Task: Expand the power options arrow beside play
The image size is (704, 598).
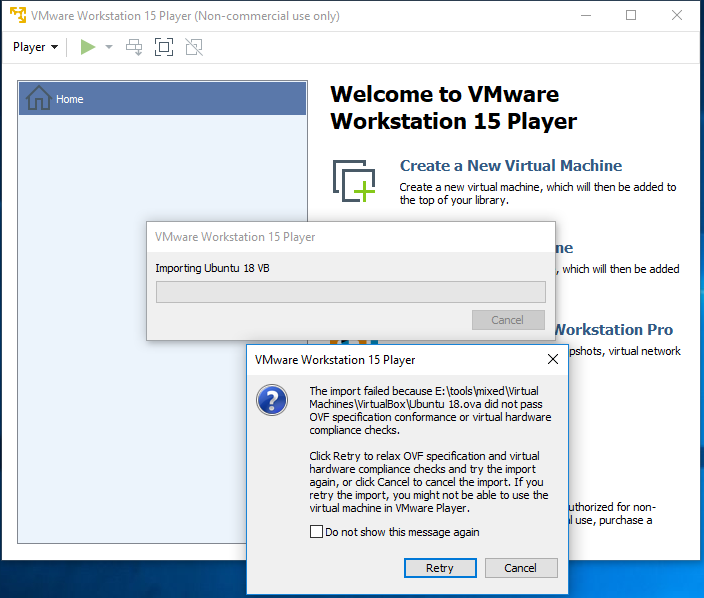Action: pos(109,47)
